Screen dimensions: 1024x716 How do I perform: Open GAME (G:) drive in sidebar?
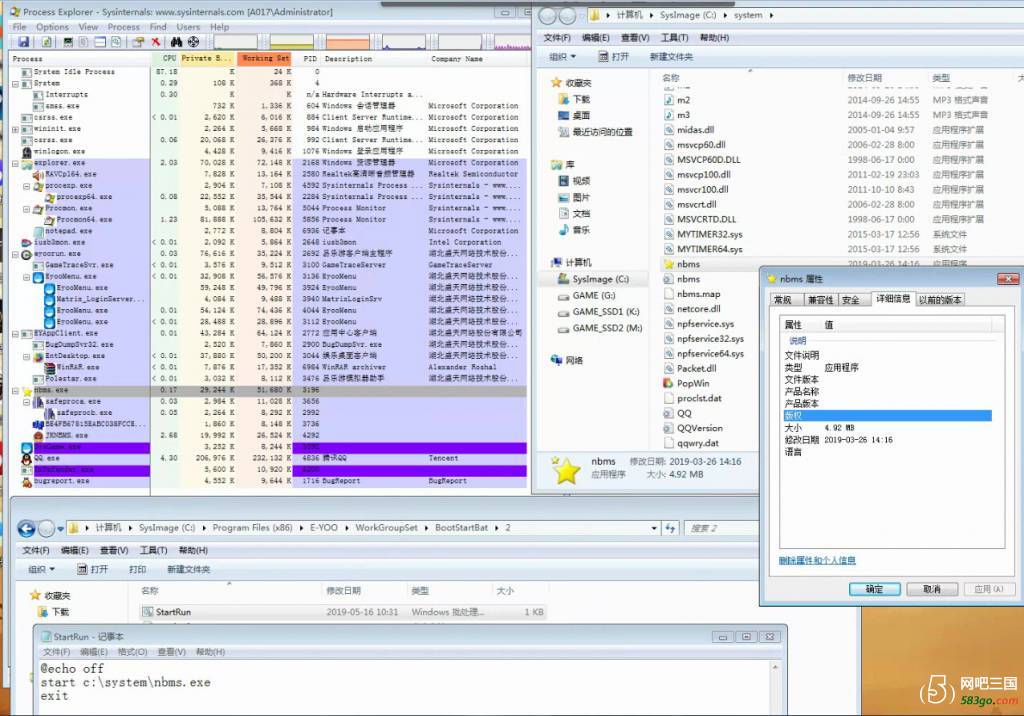click(x=594, y=295)
